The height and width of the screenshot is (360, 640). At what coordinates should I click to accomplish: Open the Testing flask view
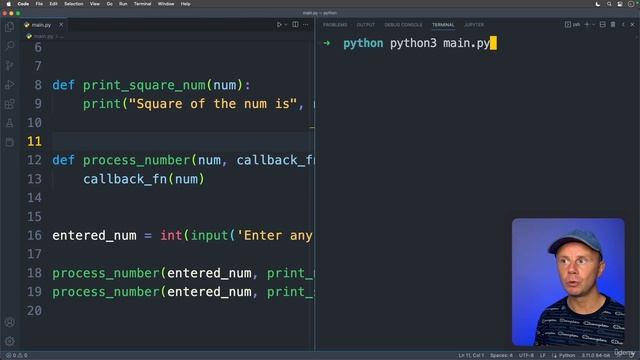pyautogui.click(x=10, y=123)
